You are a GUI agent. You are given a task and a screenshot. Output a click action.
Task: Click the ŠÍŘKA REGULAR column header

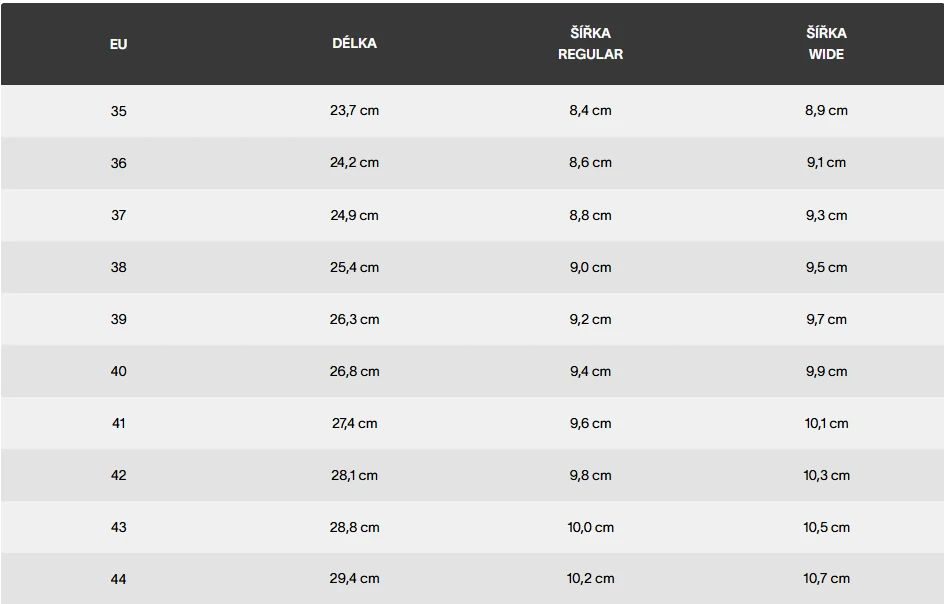590,43
